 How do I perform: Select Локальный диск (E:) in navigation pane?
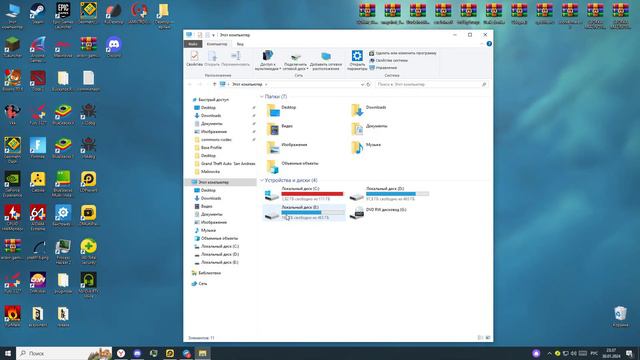point(220,262)
